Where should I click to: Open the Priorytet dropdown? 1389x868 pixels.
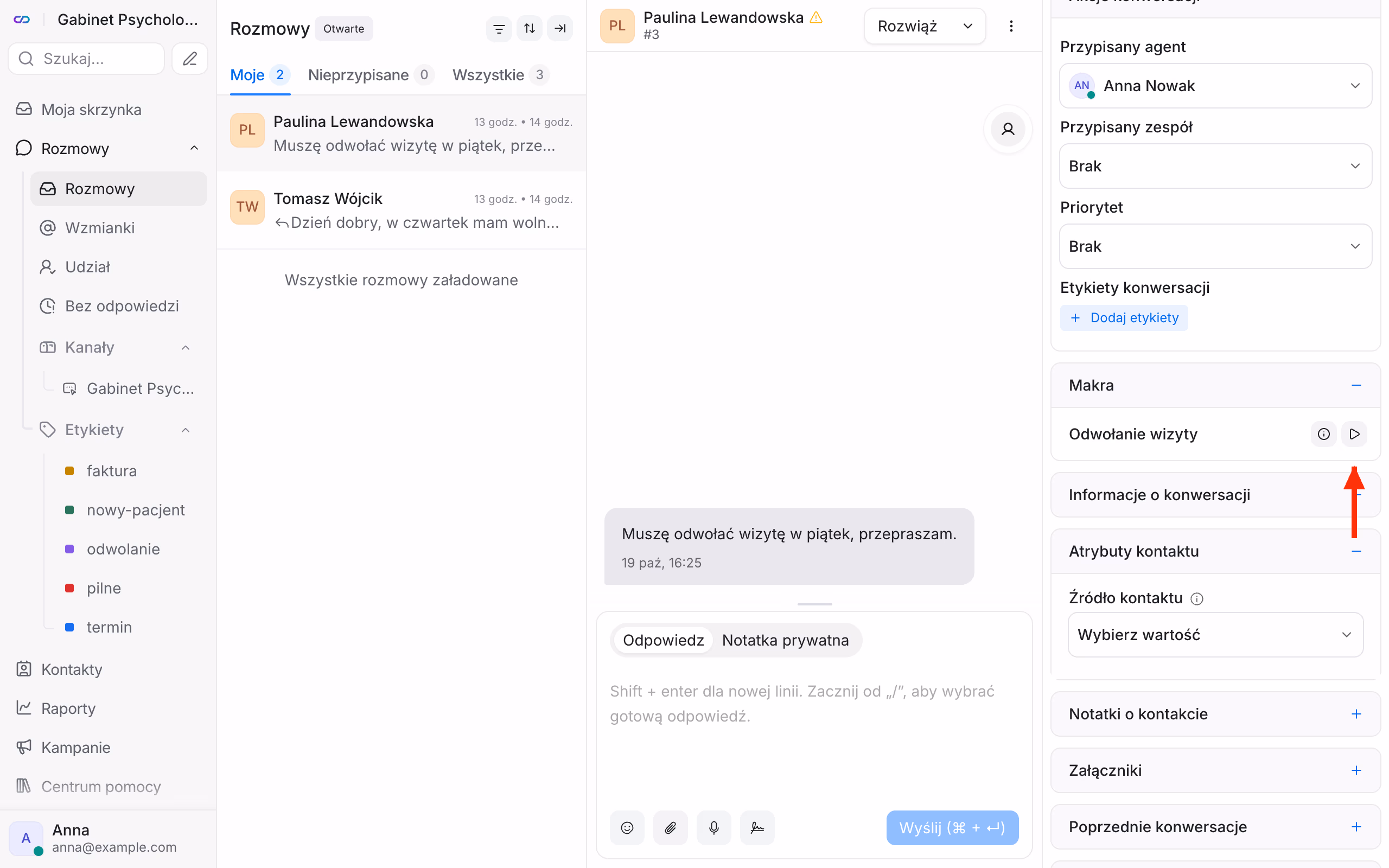(1215, 246)
